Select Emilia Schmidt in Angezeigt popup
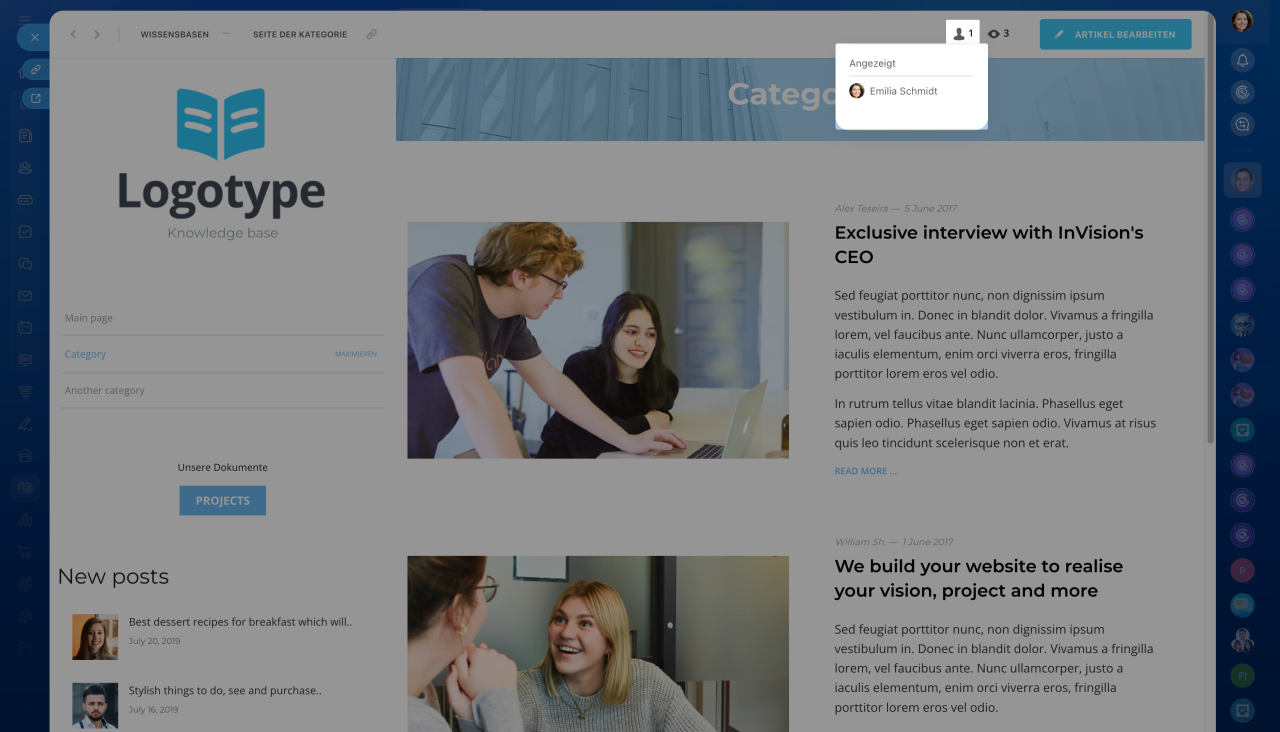The height and width of the screenshot is (732, 1280). coord(902,91)
